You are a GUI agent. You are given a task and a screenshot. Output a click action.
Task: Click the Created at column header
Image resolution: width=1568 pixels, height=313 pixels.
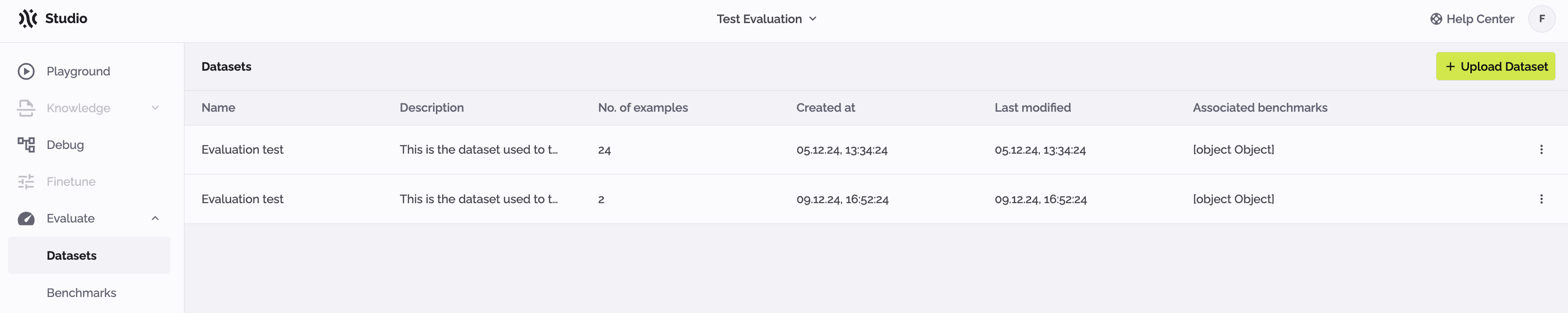coord(826,107)
